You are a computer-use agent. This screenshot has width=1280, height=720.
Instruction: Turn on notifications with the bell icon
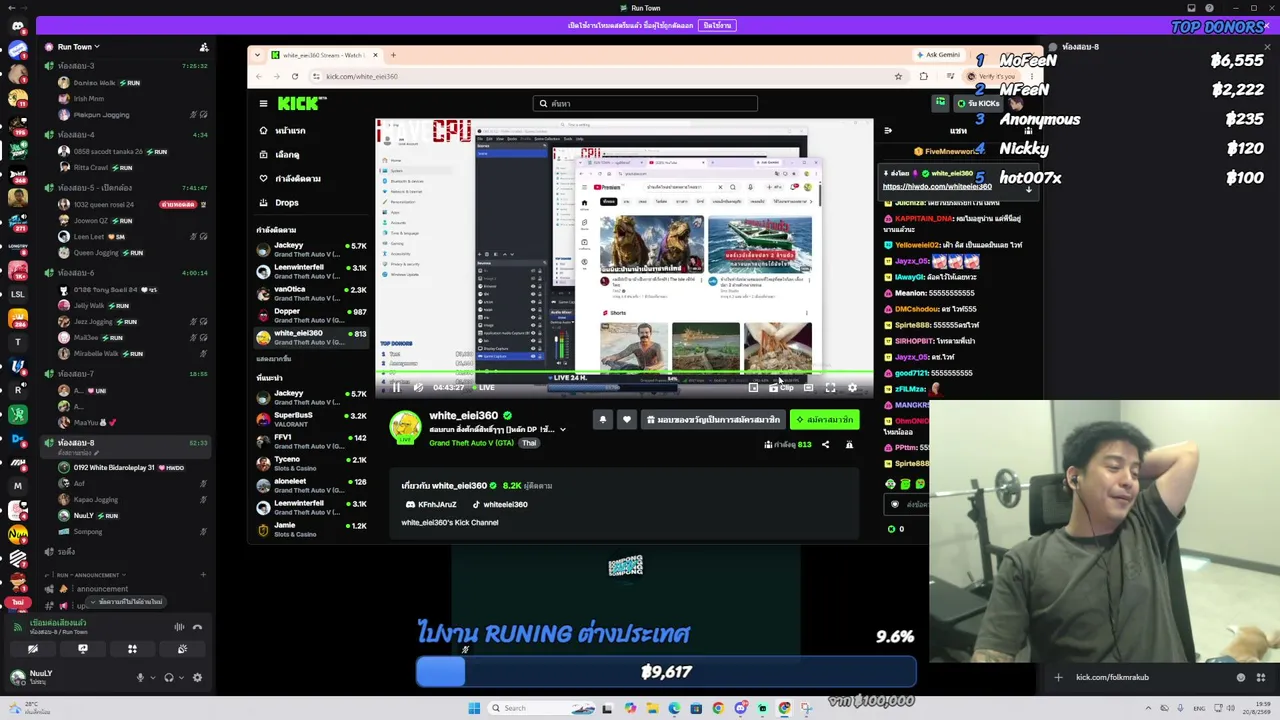[602, 420]
